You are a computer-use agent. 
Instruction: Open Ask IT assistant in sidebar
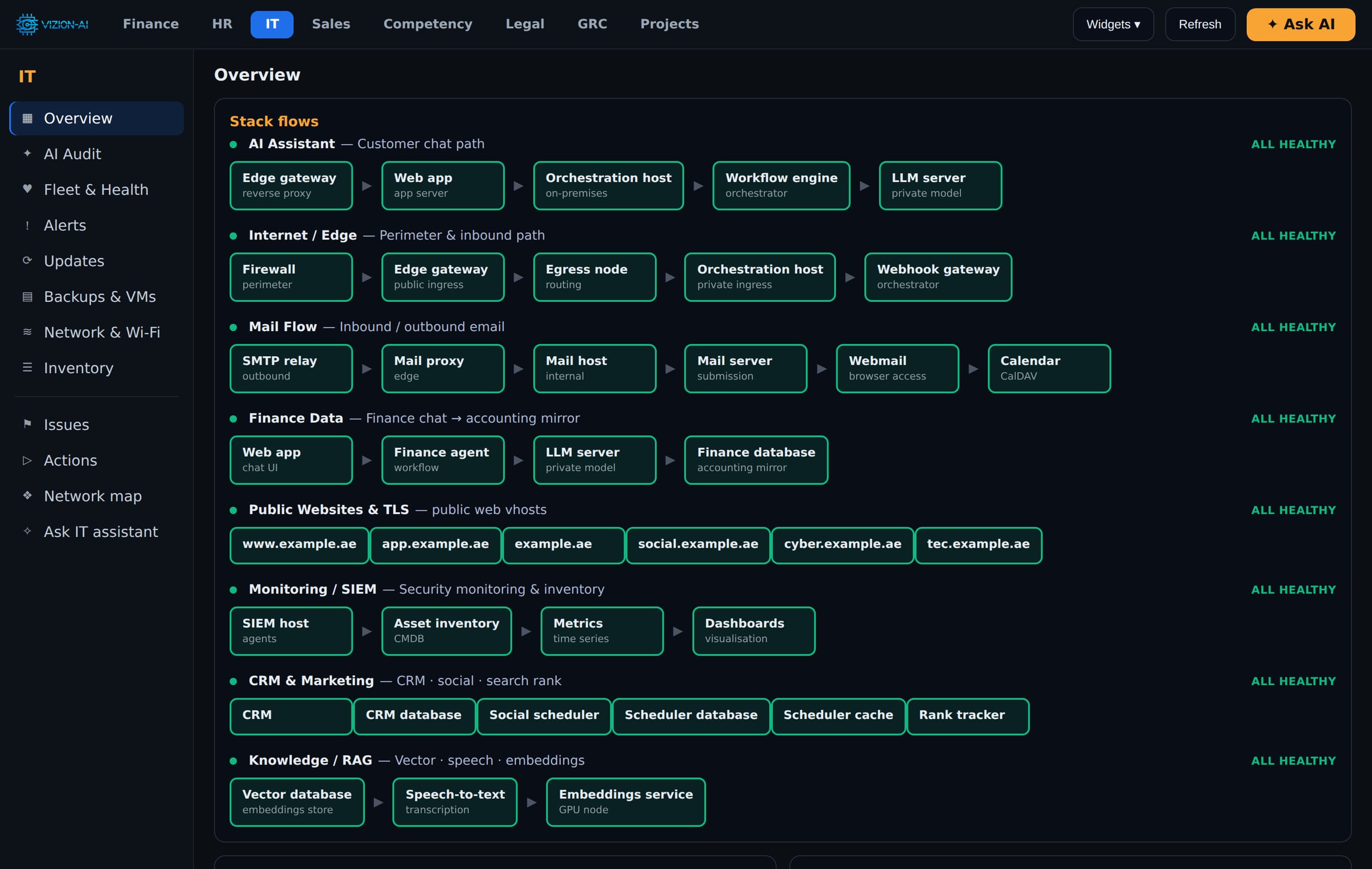[97, 532]
